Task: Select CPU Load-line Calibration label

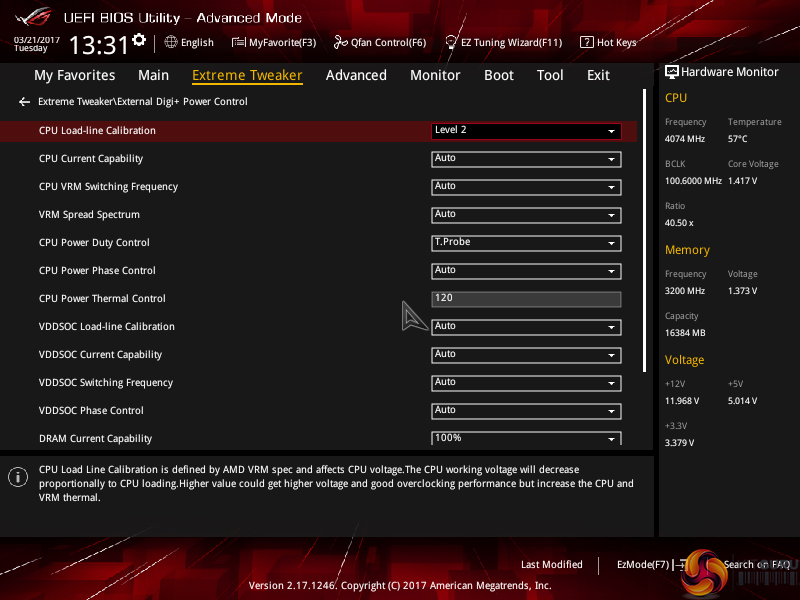Action: [x=97, y=131]
